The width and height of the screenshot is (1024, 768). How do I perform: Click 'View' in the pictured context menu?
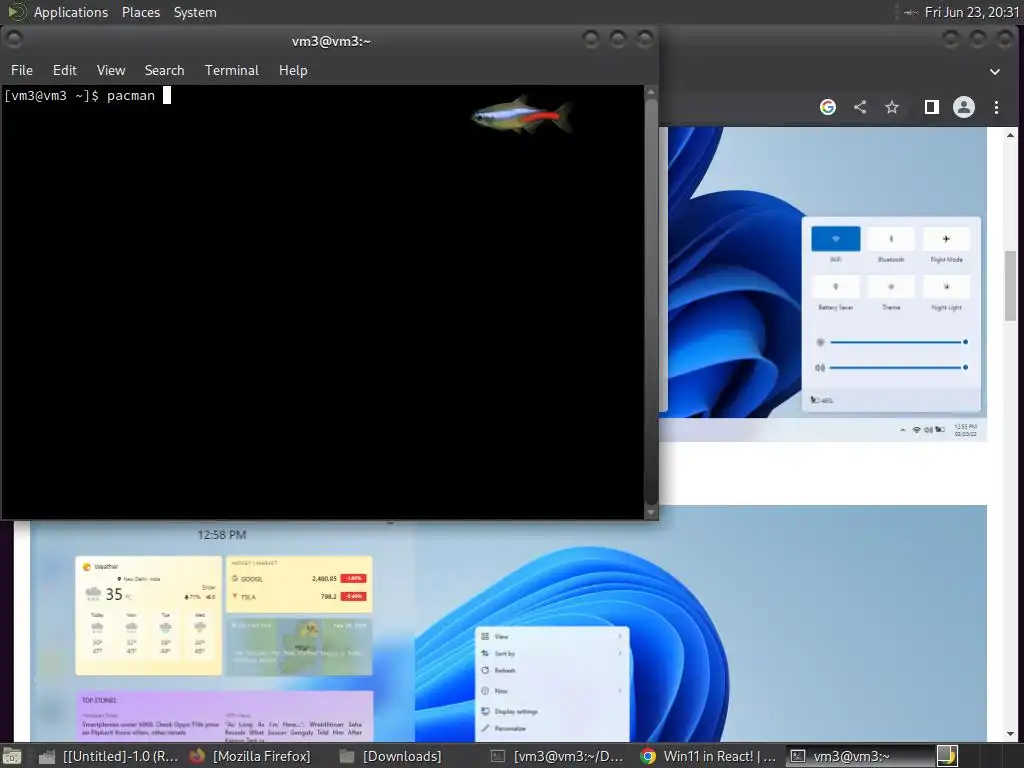[502, 636]
